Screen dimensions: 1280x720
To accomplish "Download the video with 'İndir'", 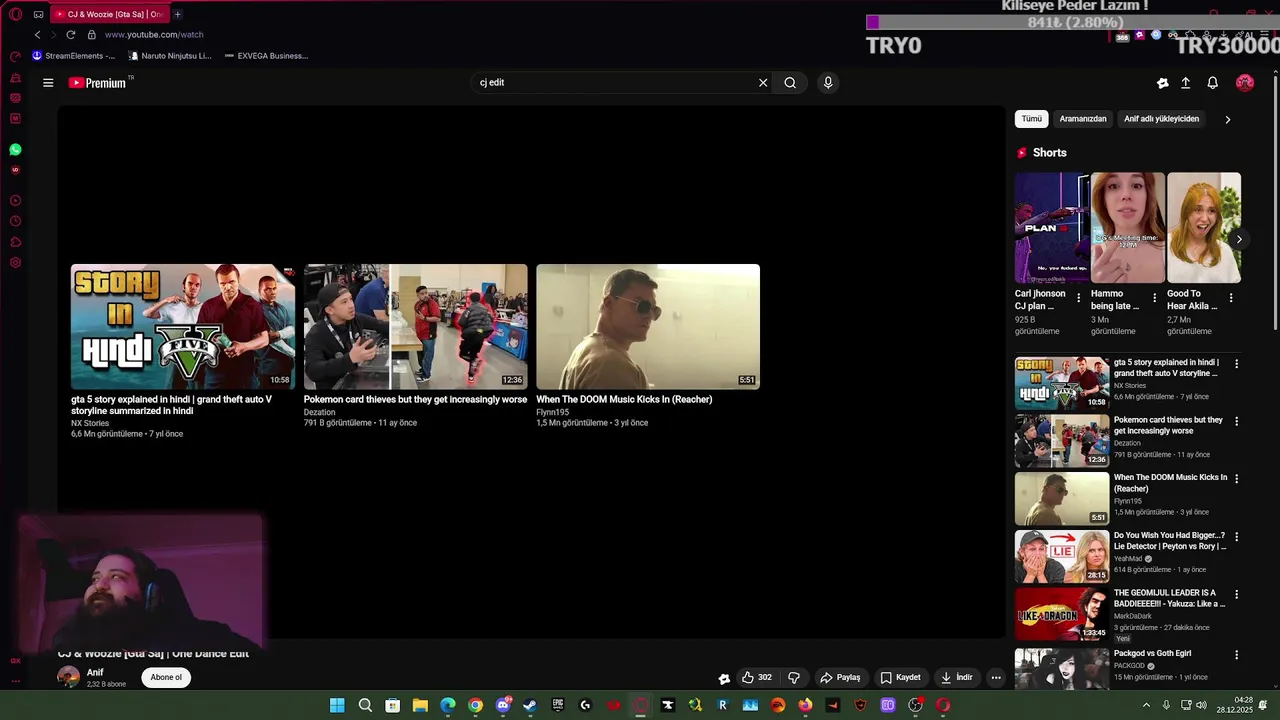I will click(x=956, y=677).
